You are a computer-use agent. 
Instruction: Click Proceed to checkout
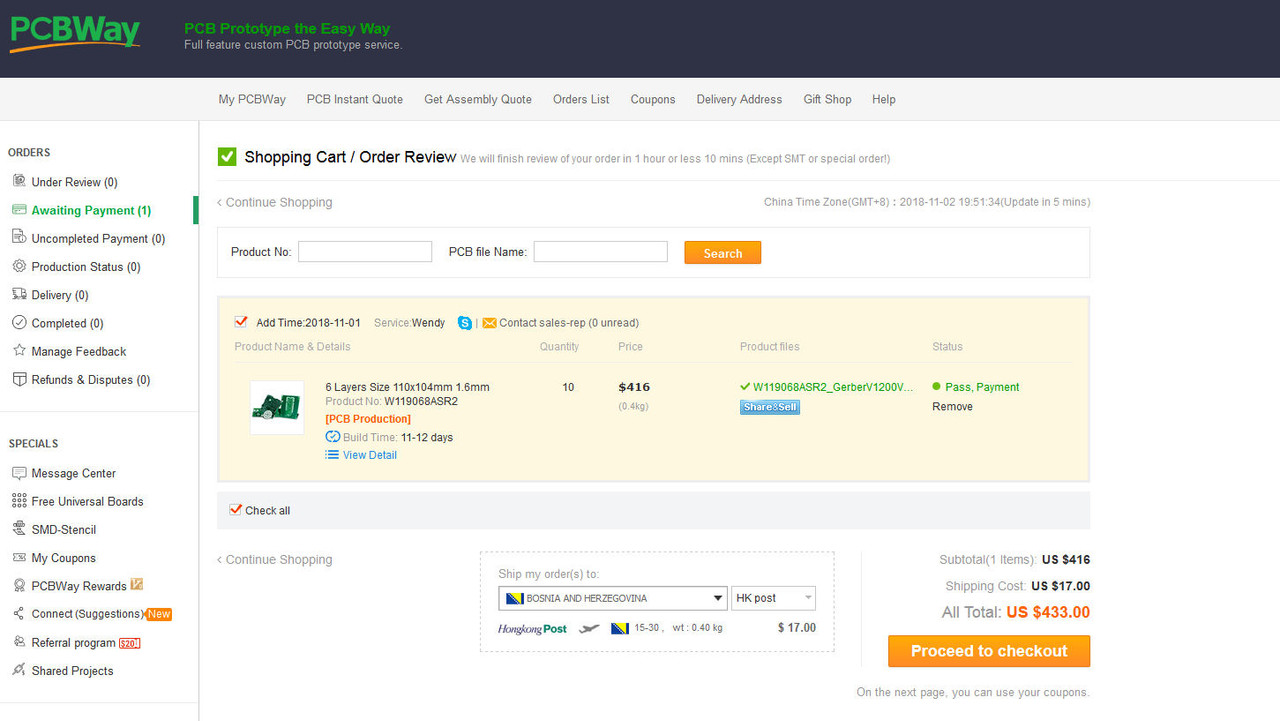click(989, 651)
